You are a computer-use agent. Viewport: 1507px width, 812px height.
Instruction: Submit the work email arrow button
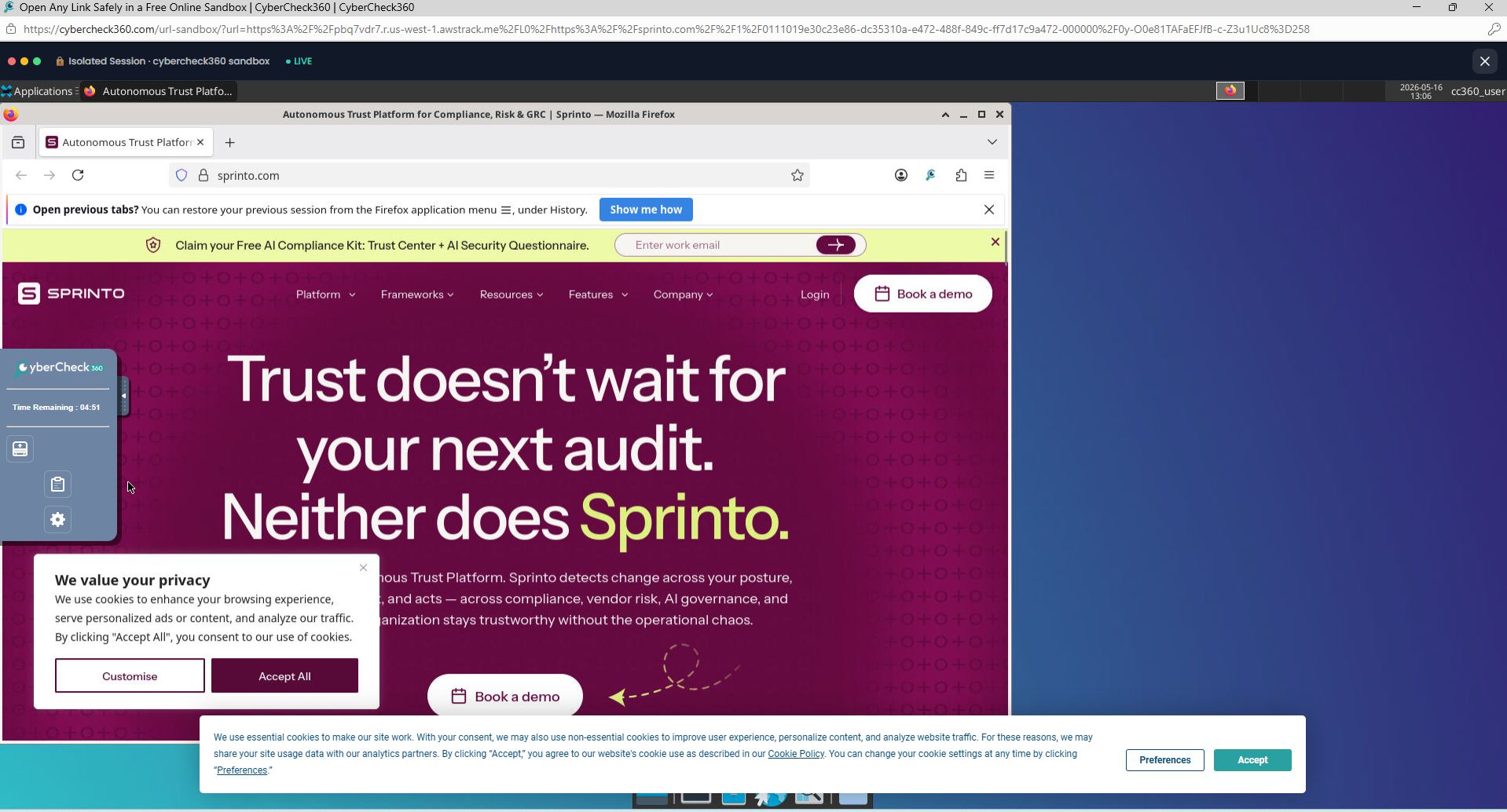click(835, 245)
